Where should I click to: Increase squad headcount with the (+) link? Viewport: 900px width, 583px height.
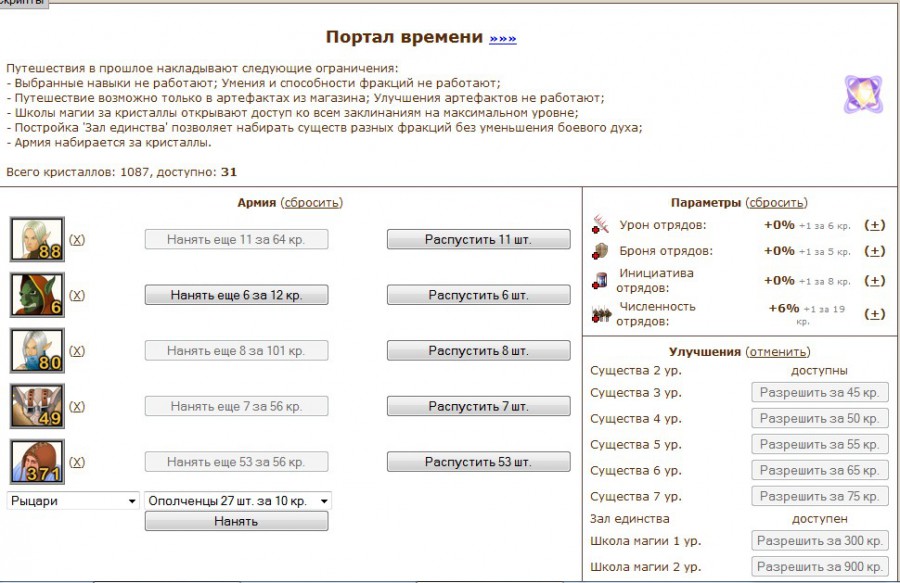874,313
